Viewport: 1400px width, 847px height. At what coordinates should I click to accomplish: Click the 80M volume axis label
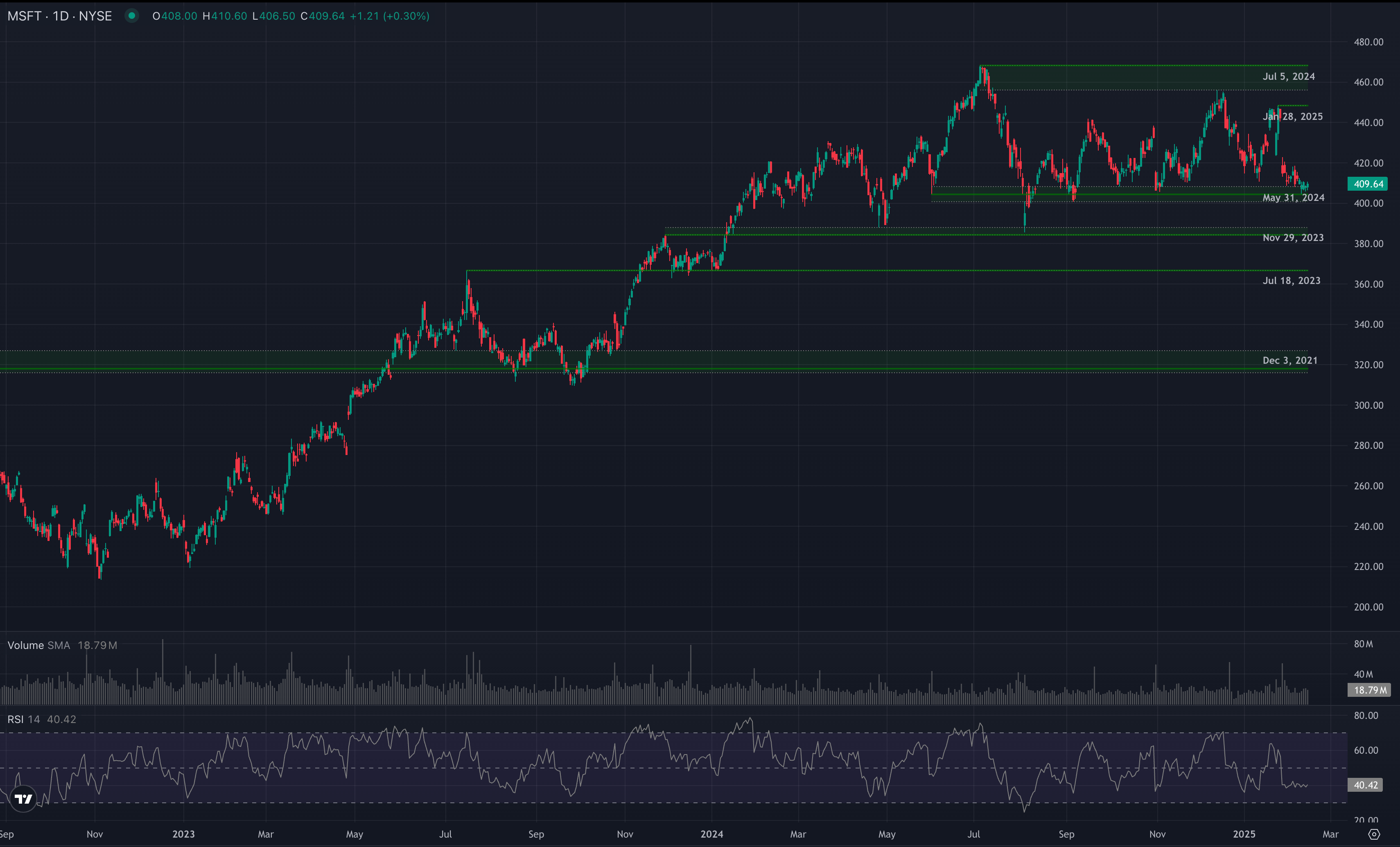coord(1363,644)
